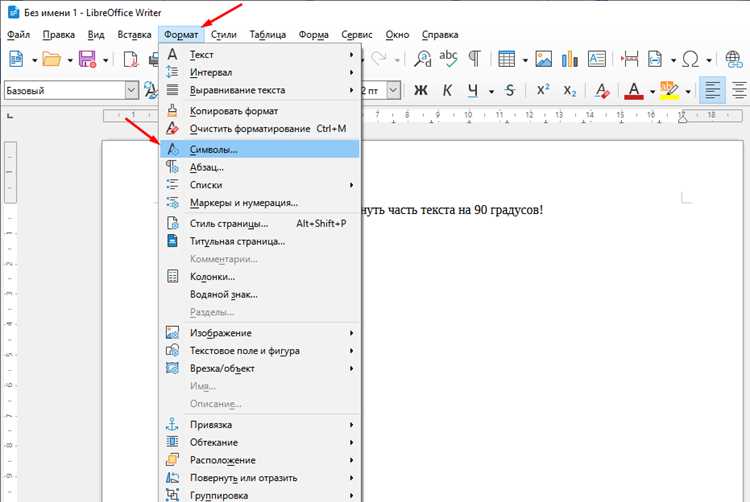Choose Водяной знак... entry

pos(260,294)
